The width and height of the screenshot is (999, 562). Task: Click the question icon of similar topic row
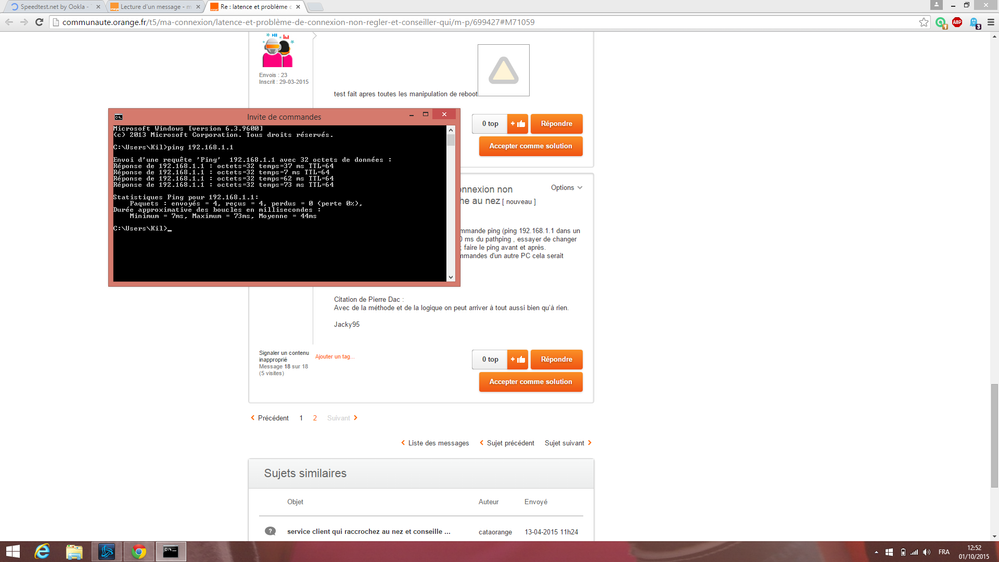(x=270, y=531)
